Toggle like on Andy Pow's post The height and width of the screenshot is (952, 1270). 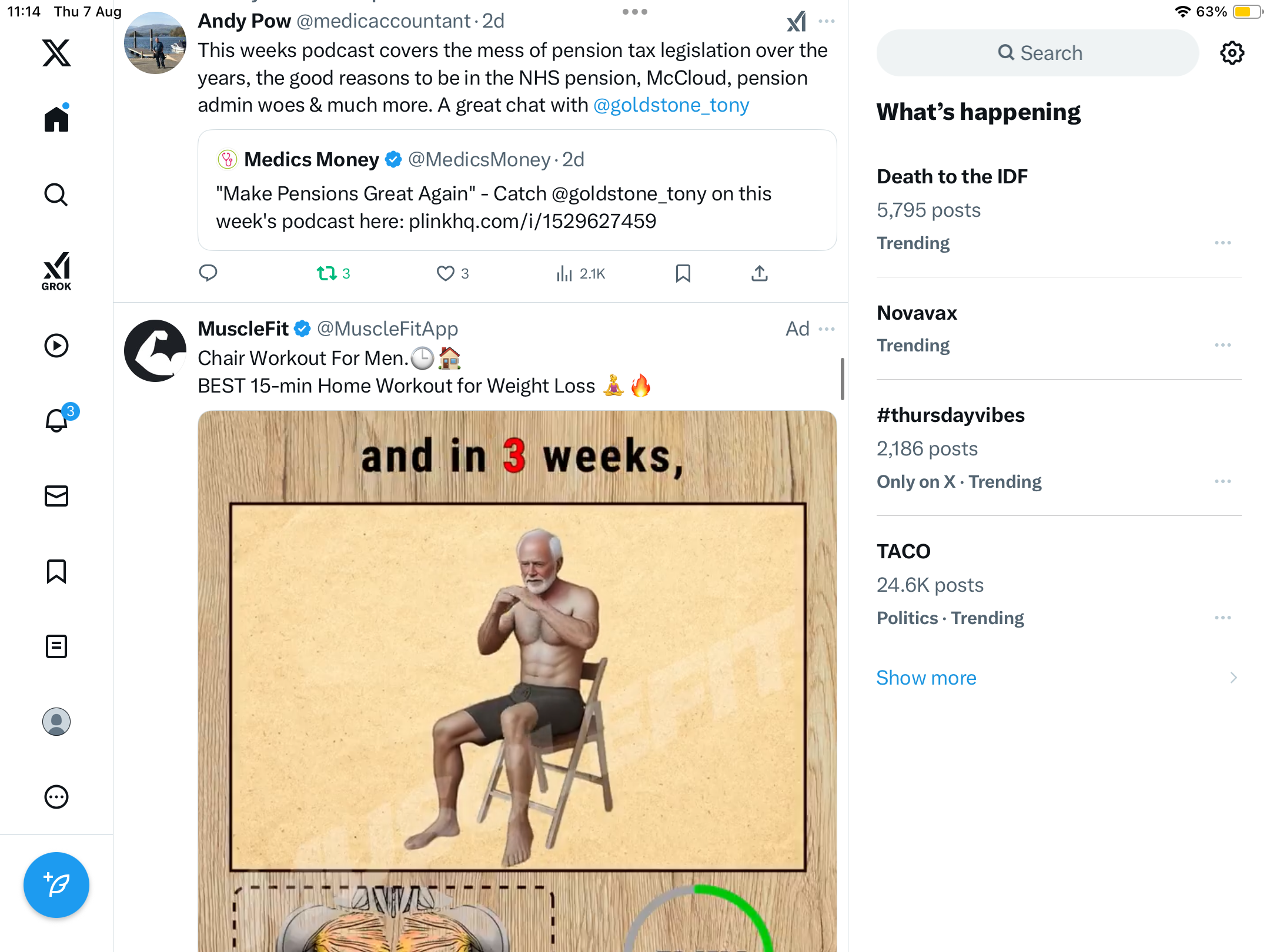(x=446, y=273)
